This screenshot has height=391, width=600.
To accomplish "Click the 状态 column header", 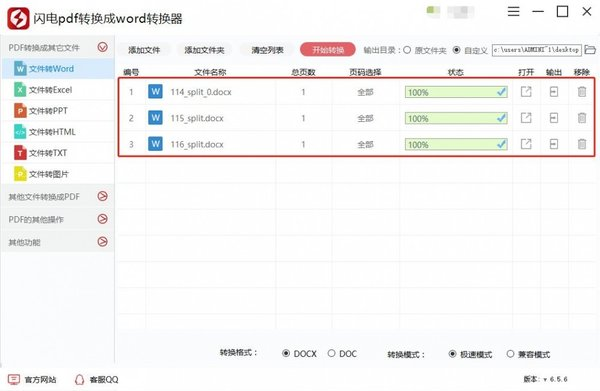I will (x=455, y=72).
